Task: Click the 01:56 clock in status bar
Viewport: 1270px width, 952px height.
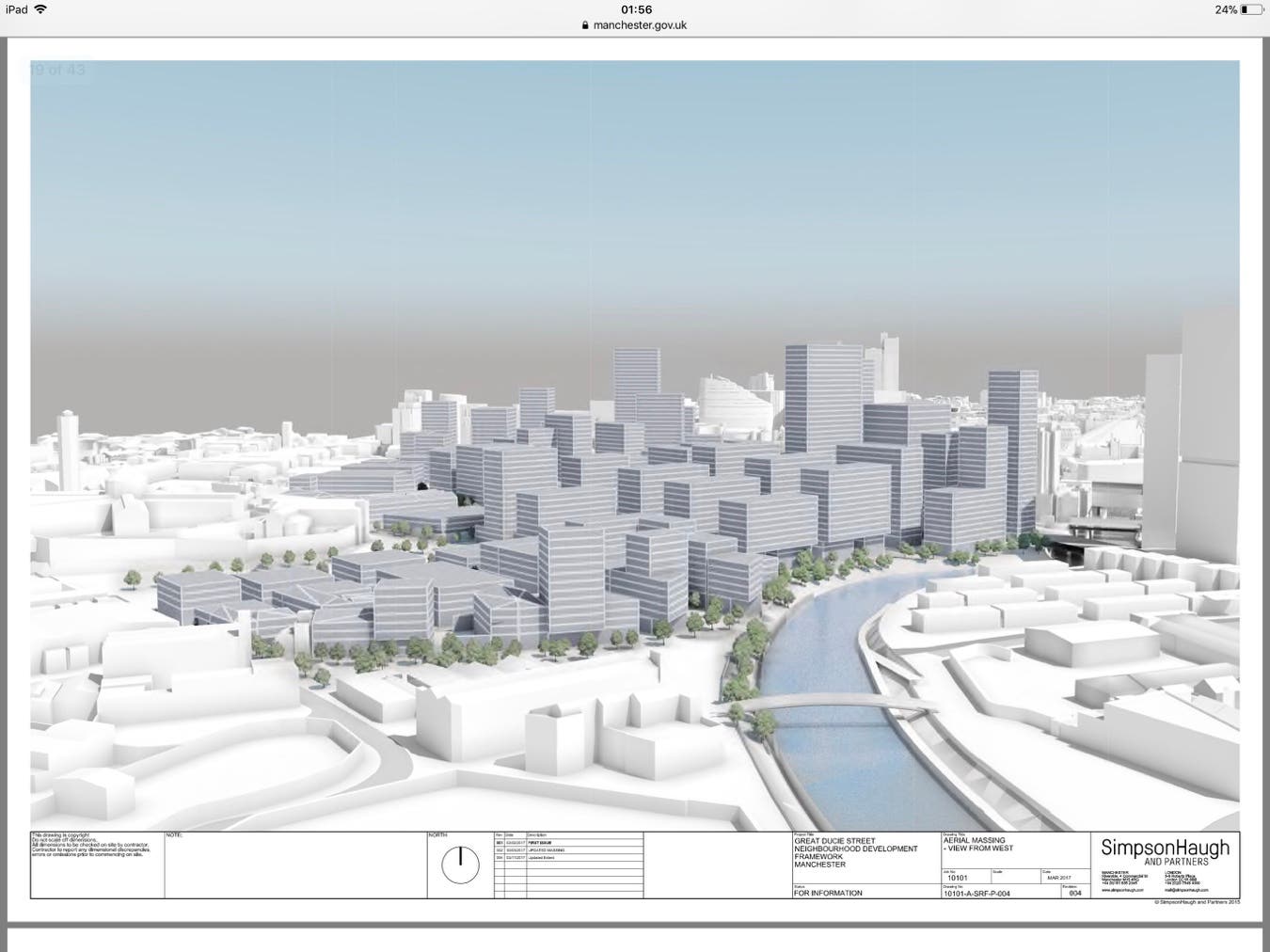Action: point(636,9)
